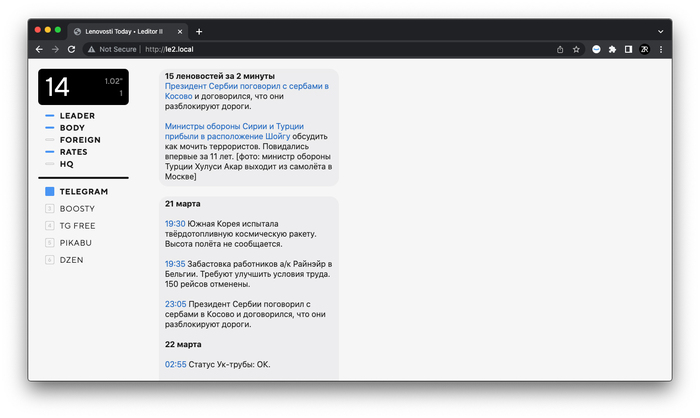The width and height of the screenshot is (700, 418).
Task: Toggle the browser side panel icon
Action: pos(628,49)
